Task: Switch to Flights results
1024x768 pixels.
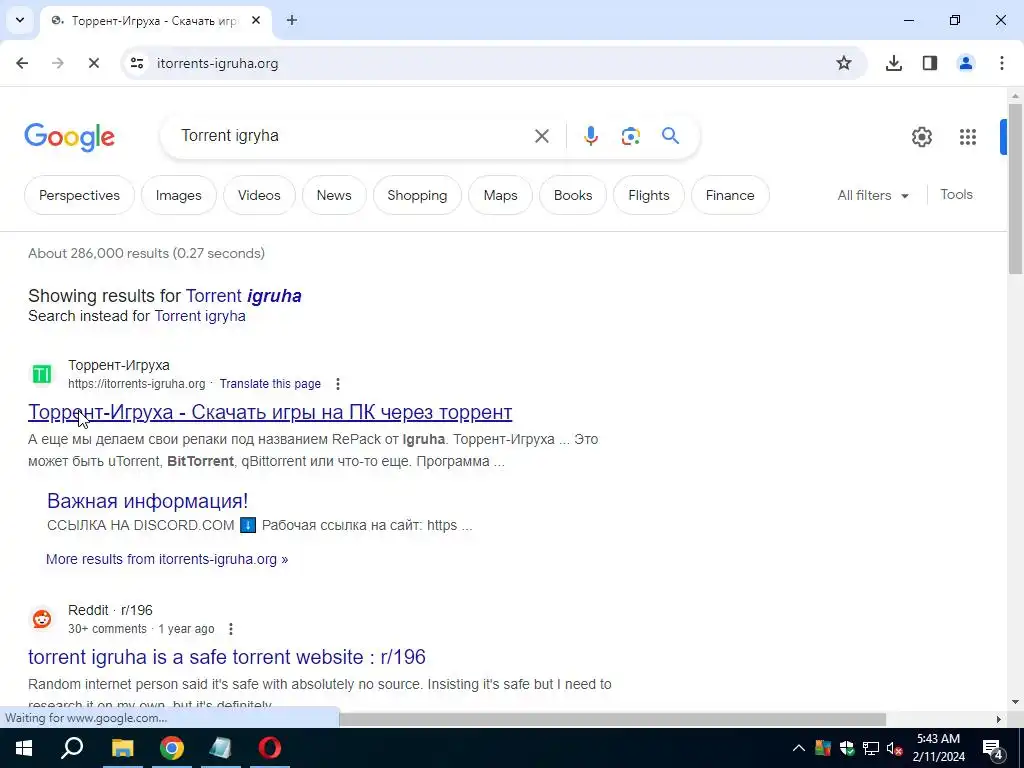Action: pyautogui.click(x=648, y=195)
